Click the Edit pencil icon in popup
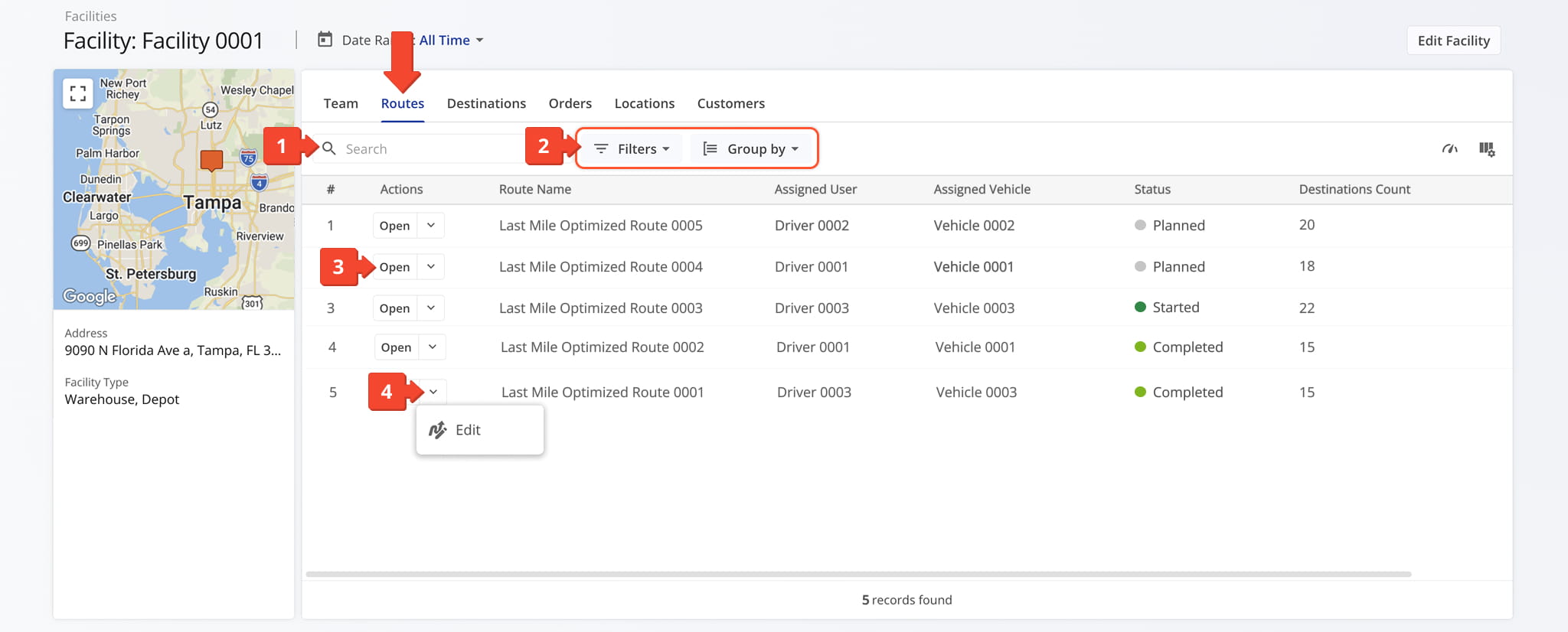 coord(438,430)
